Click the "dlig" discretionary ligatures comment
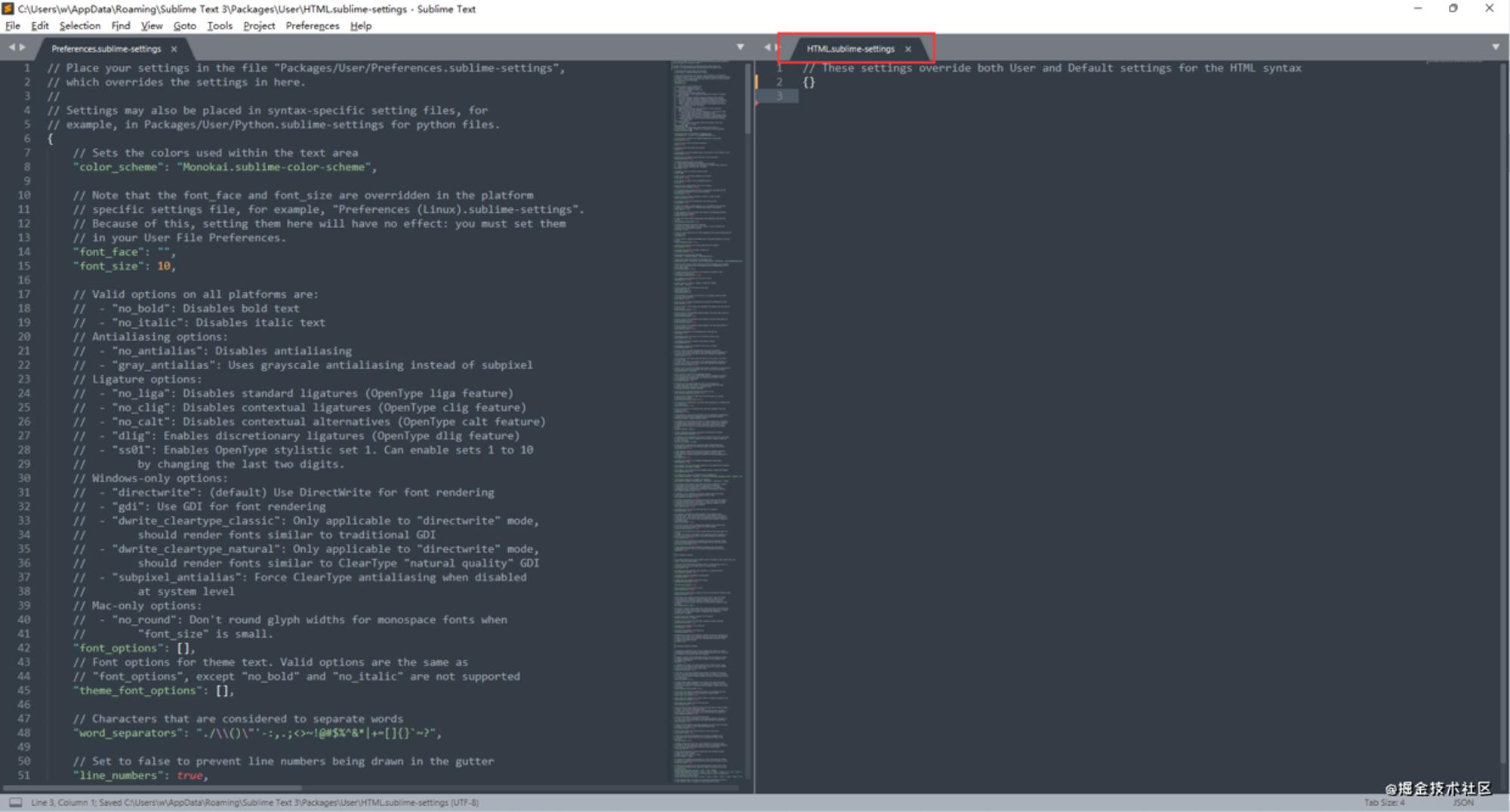Image resolution: width=1510 pixels, height=812 pixels. click(297, 435)
